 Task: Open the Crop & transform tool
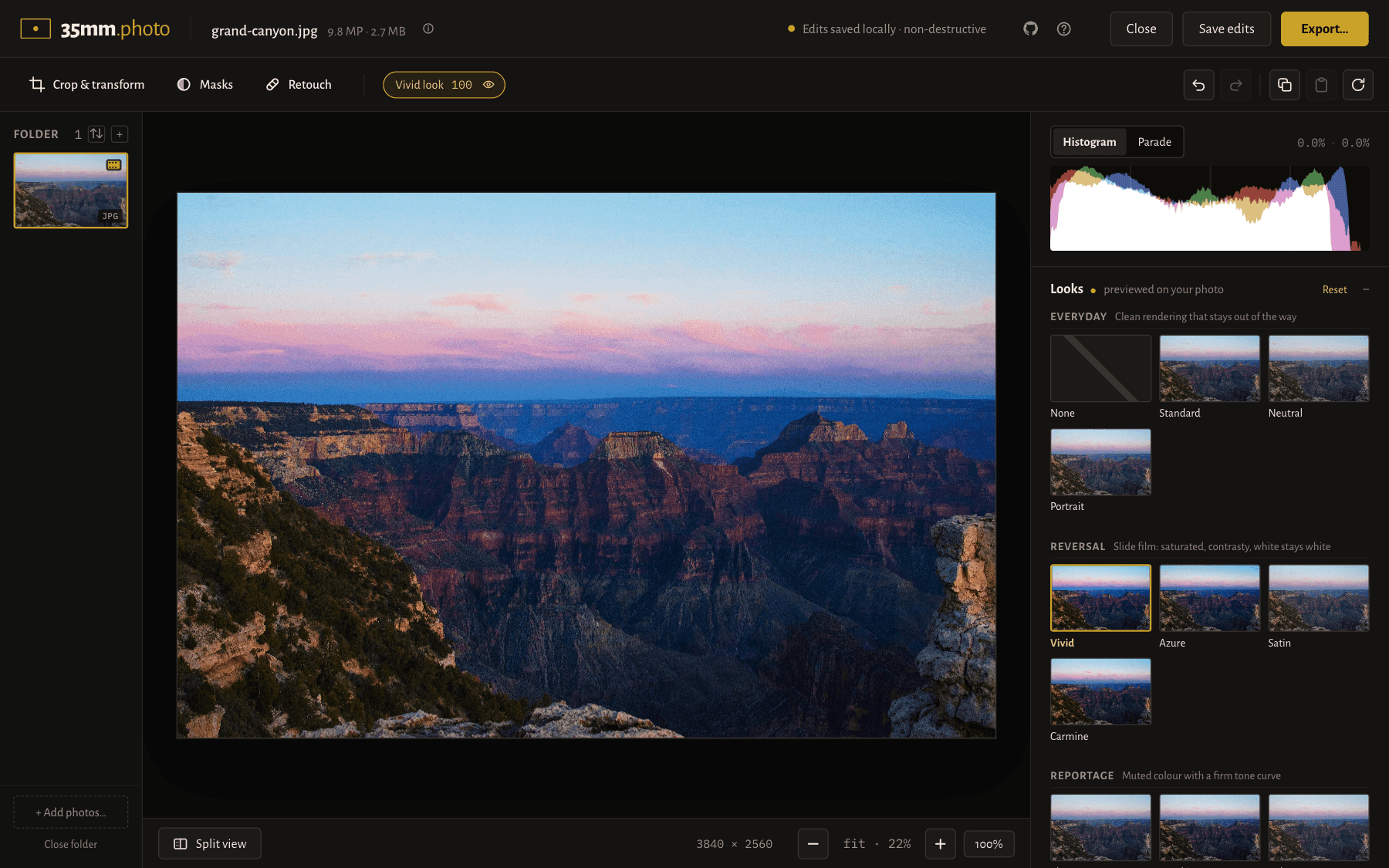tap(87, 85)
